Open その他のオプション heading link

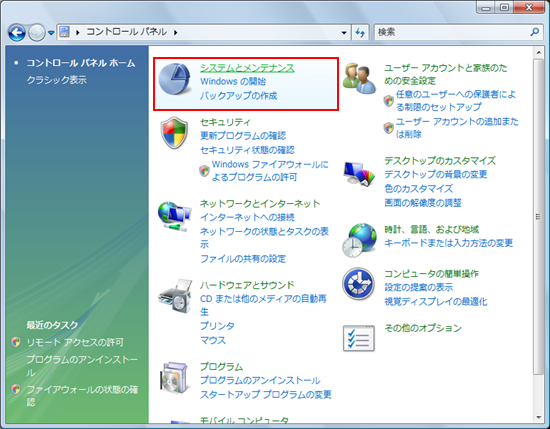click(423, 328)
